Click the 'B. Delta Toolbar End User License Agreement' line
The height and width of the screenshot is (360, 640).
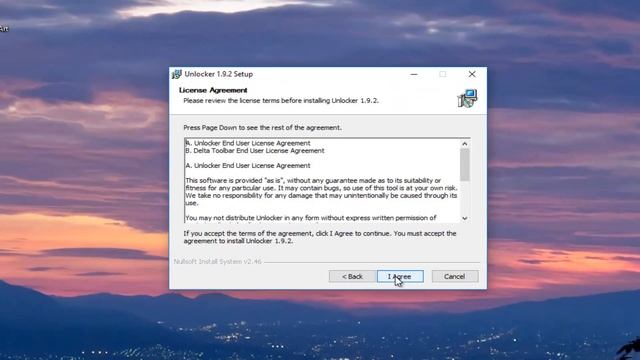(255, 151)
